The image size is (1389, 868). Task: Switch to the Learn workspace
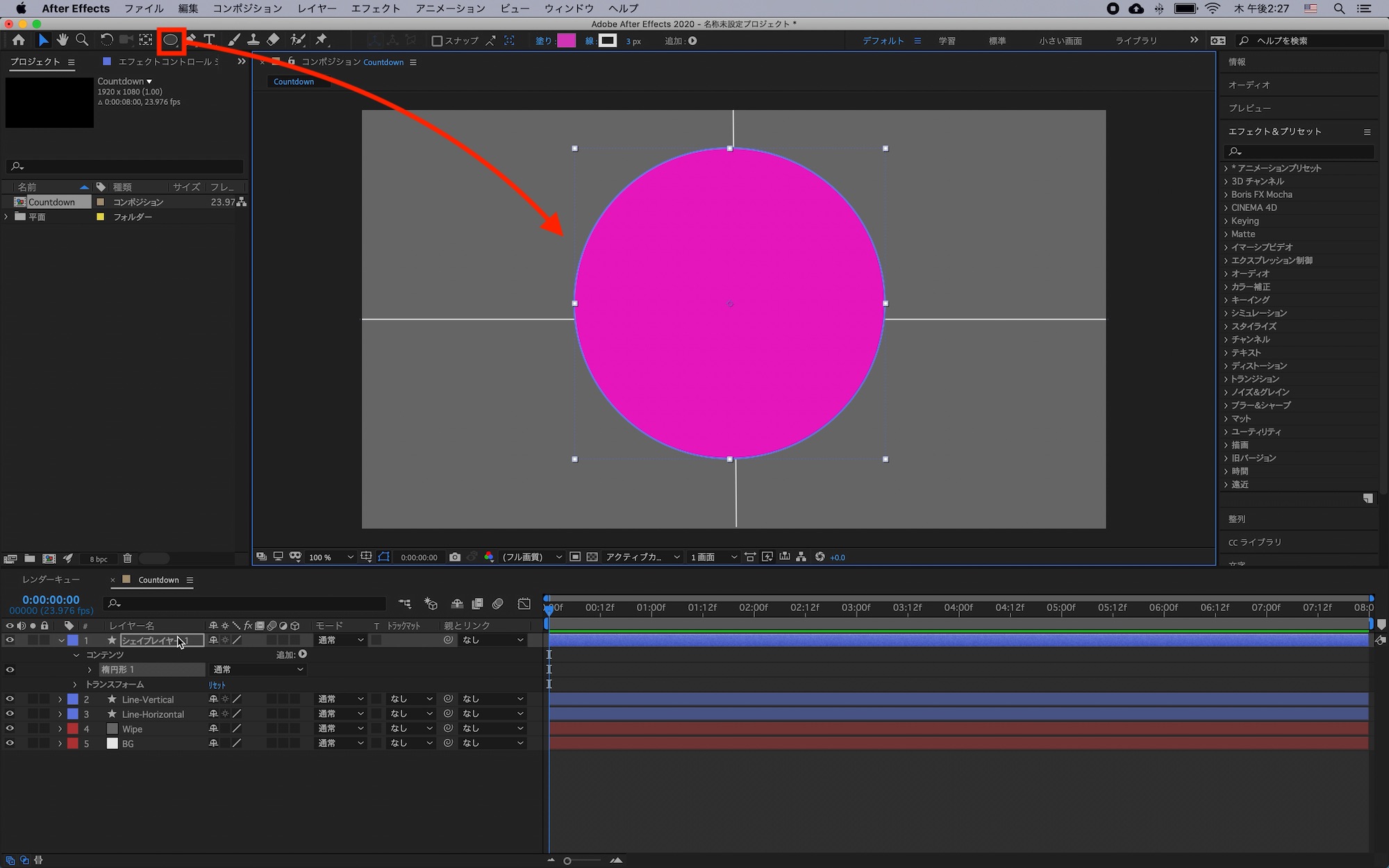(947, 41)
